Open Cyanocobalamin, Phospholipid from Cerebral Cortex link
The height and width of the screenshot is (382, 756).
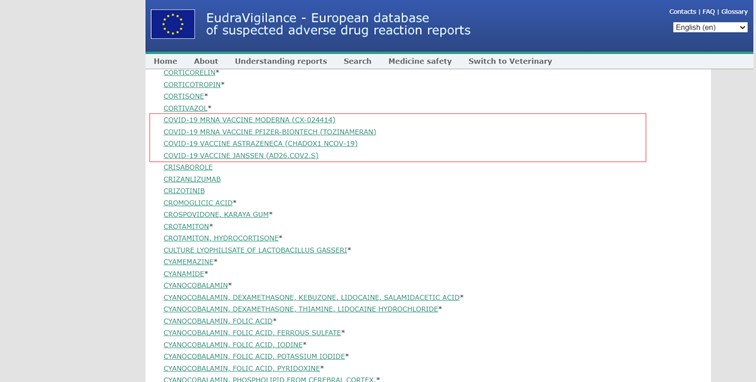click(269, 379)
